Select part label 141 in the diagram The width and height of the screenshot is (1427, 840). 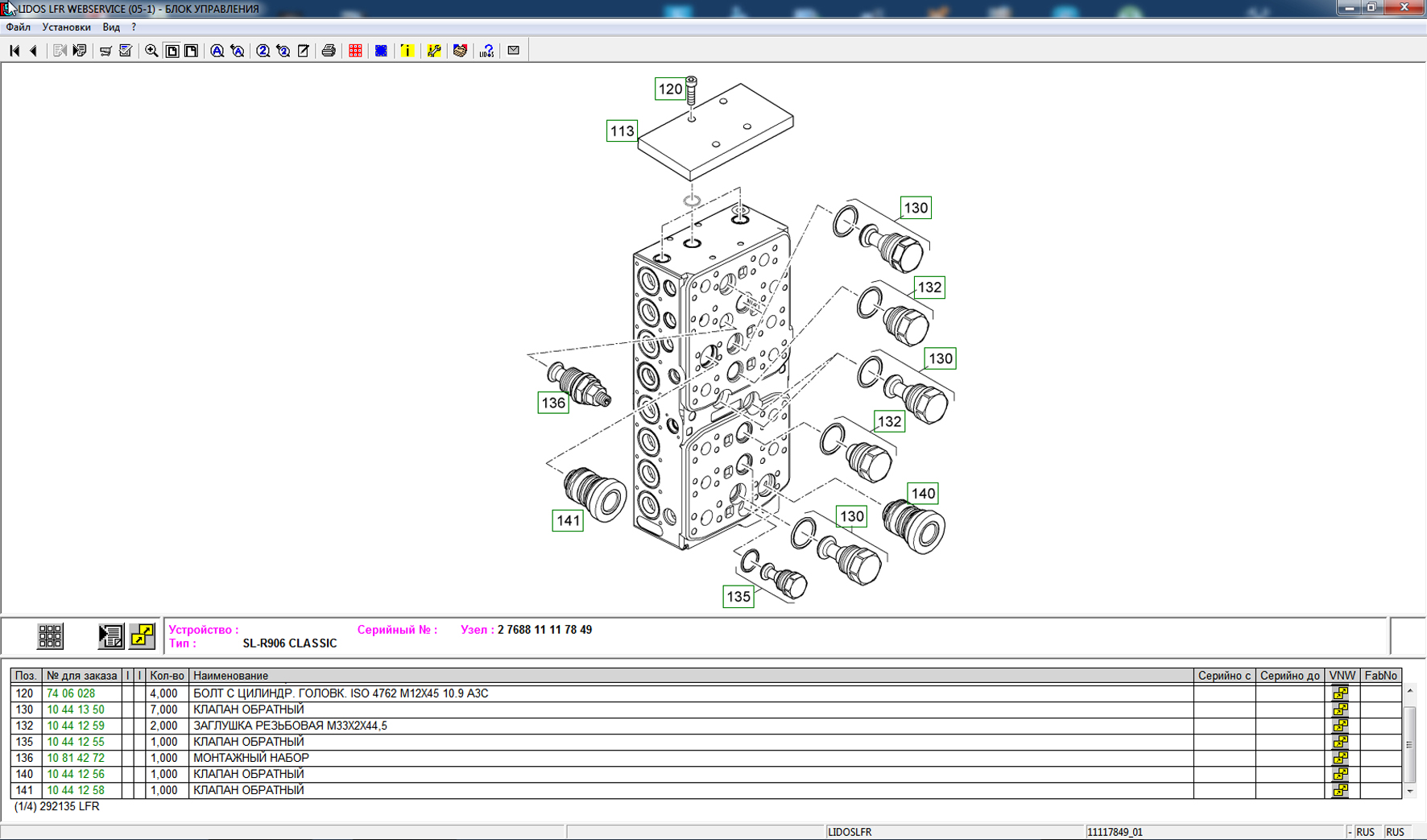[x=568, y=521]
